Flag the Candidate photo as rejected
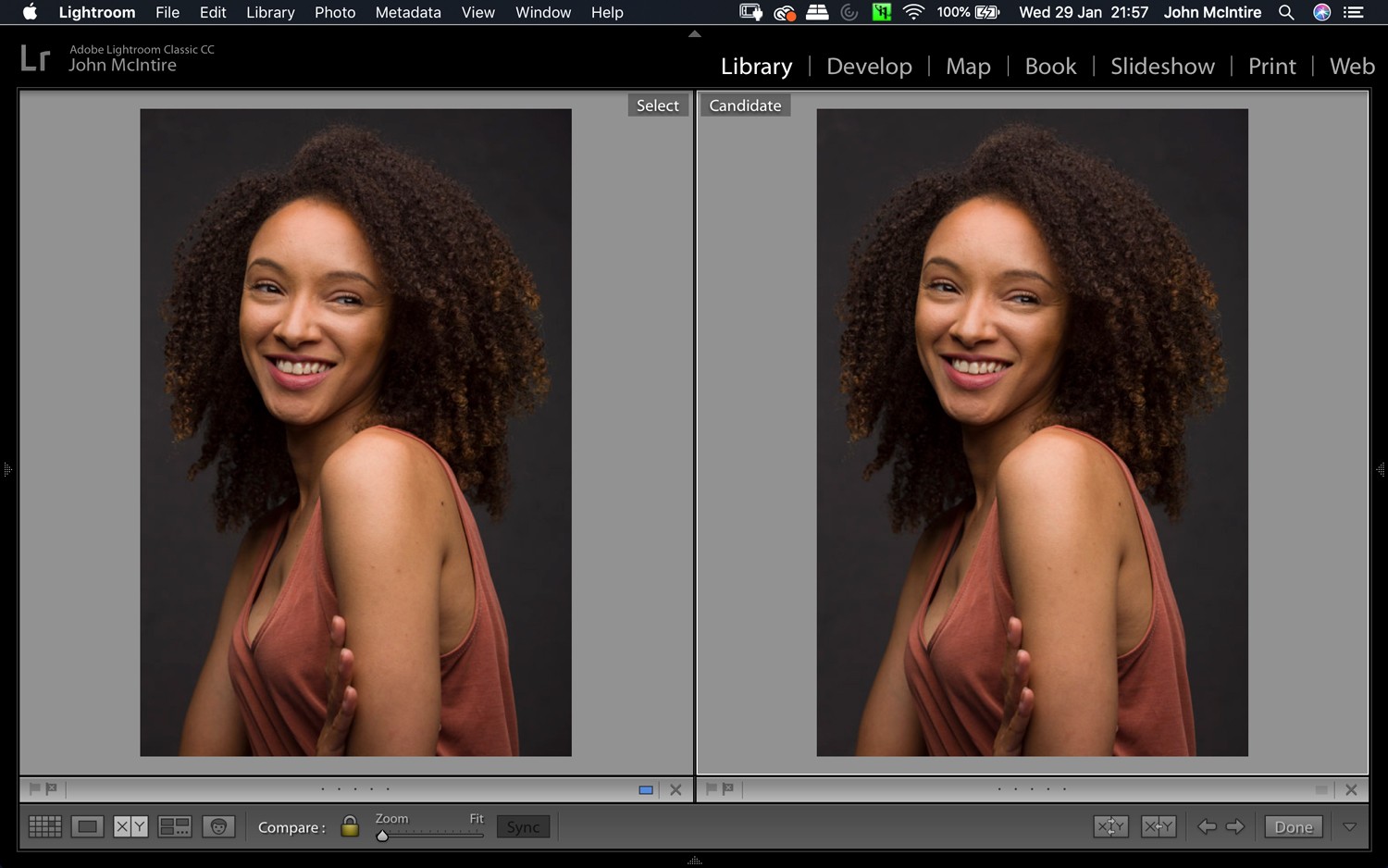The height and width of the screenshot is (868, 1388). click(x=728, y=788)
